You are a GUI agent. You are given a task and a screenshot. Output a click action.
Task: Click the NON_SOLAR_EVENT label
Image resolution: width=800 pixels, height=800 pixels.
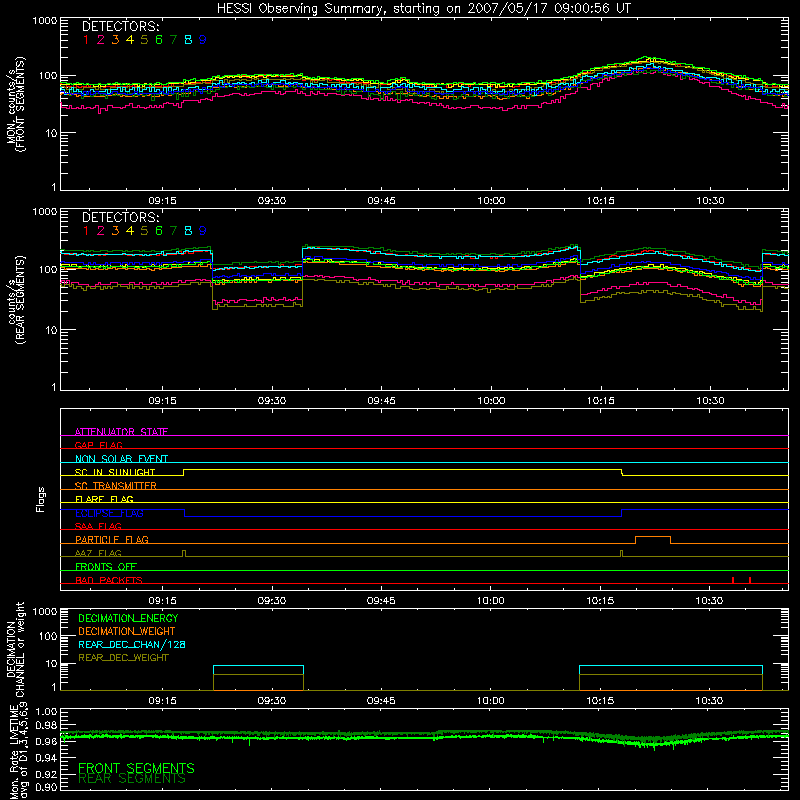pos(121,459)
